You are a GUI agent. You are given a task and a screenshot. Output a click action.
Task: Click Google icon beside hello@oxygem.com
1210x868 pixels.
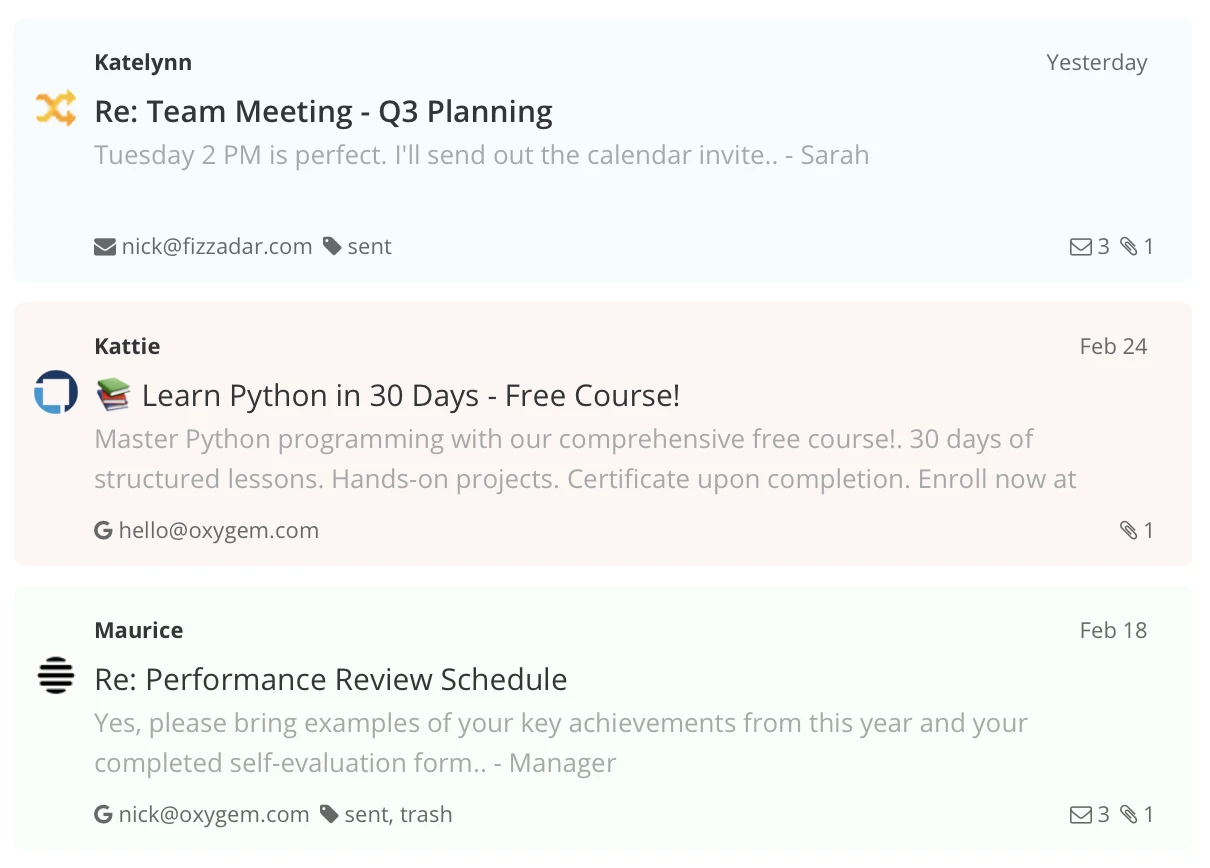pos(103,531)
